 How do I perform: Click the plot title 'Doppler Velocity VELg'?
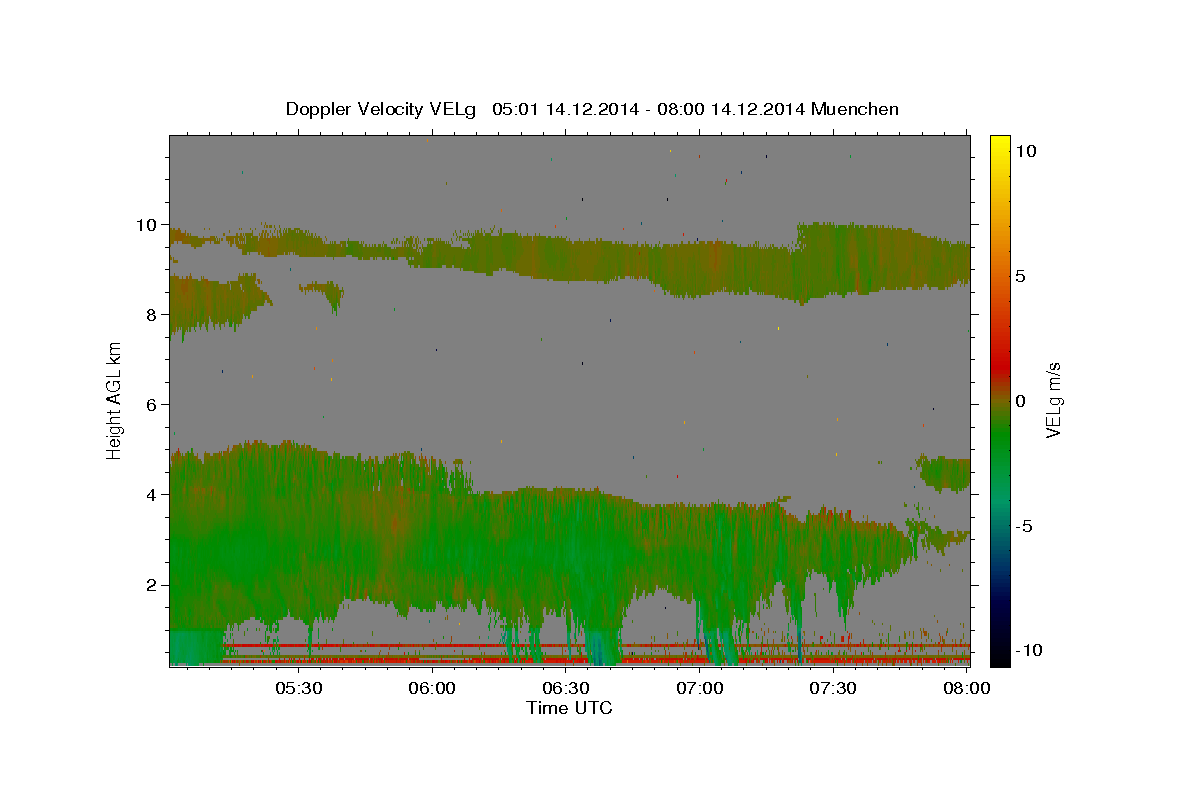point(380,109)
